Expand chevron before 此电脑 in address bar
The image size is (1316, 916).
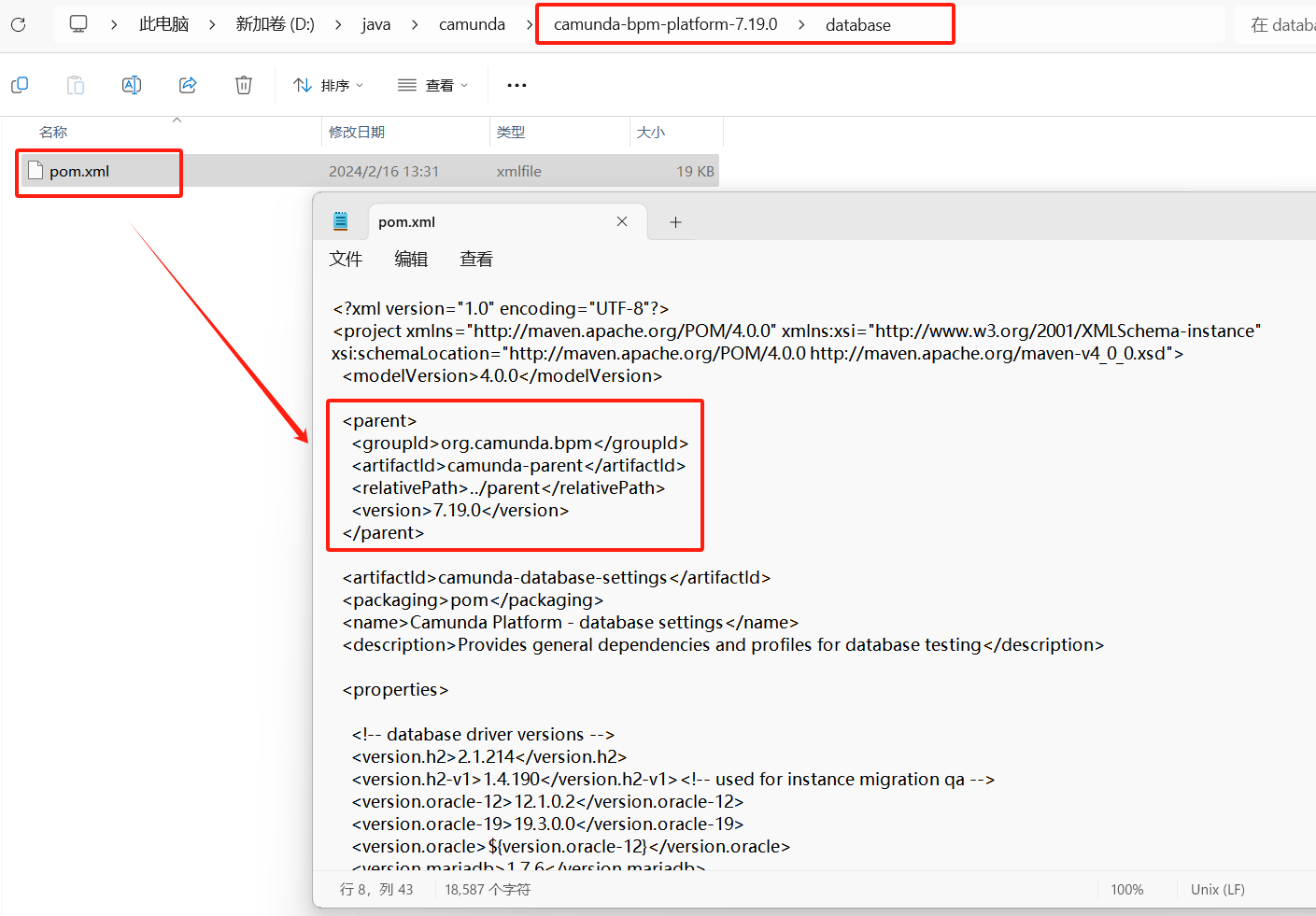tap(114, 24)
